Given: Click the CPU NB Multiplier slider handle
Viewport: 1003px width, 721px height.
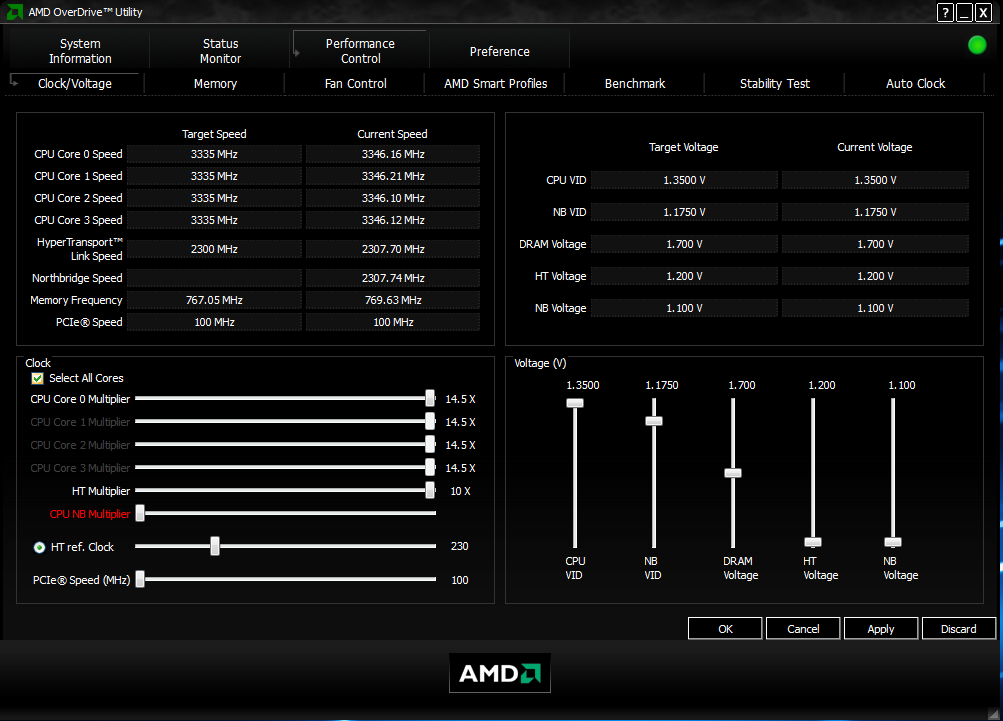Looking at the screenshot, I should point(140,513).
